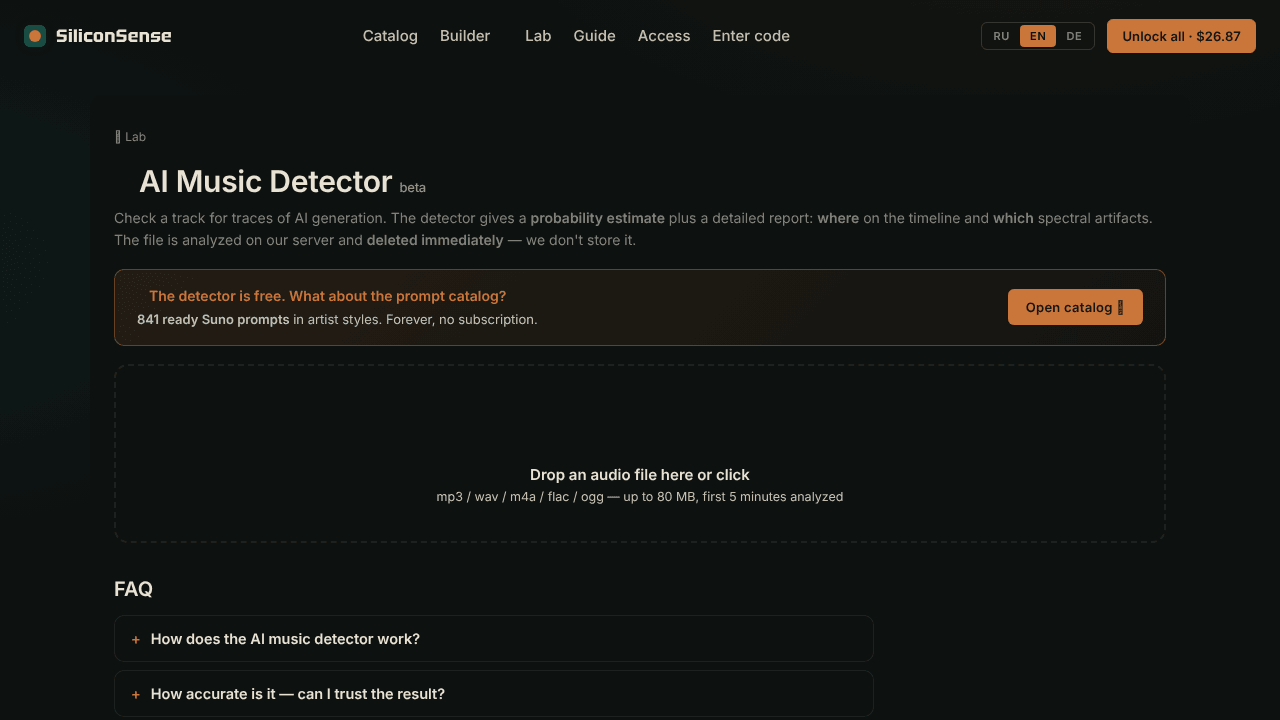Screen dimensions: 1280x720
Task: Click the SiliconSense logo icon
Action: 35,36
